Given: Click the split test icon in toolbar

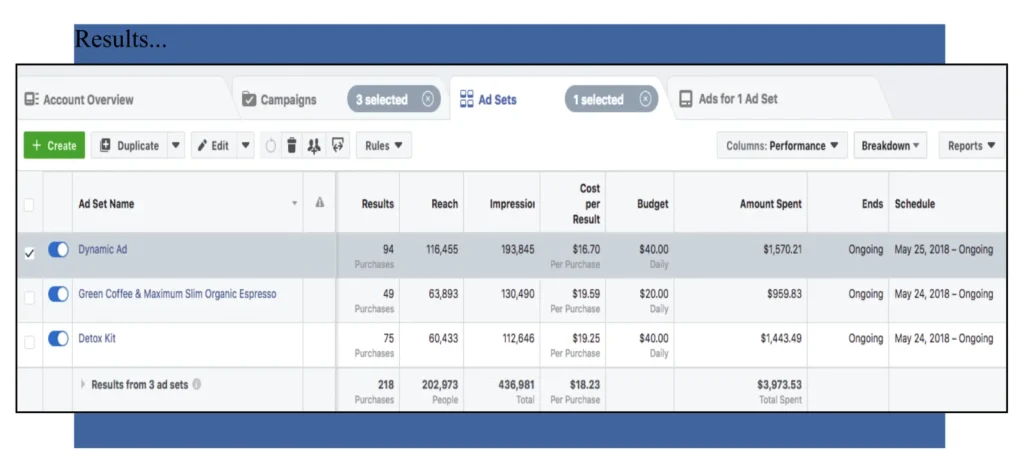Looking at the screenshot, I should point(314,146).
